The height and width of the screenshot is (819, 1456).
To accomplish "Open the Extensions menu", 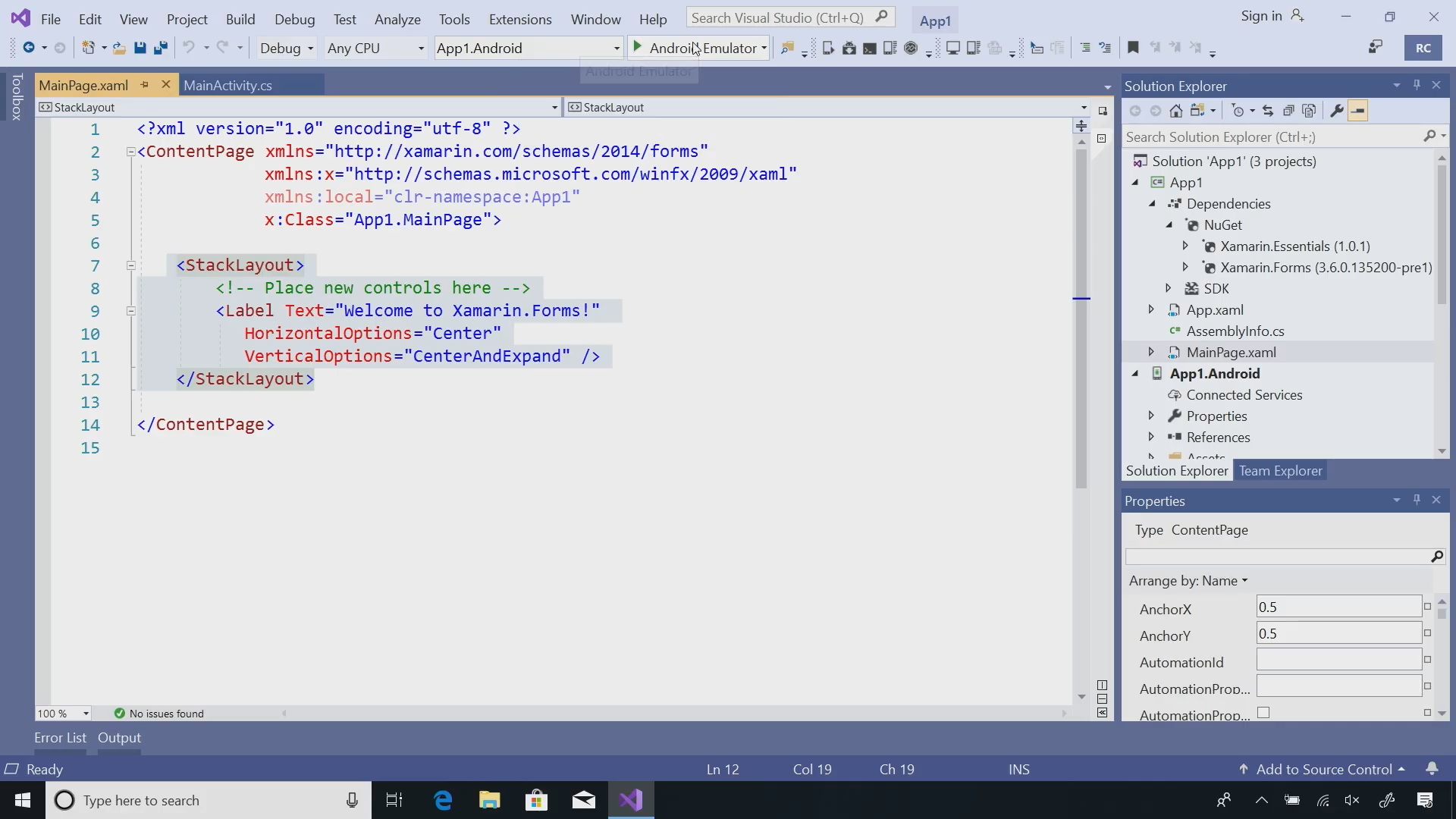I will coord(519,19).
